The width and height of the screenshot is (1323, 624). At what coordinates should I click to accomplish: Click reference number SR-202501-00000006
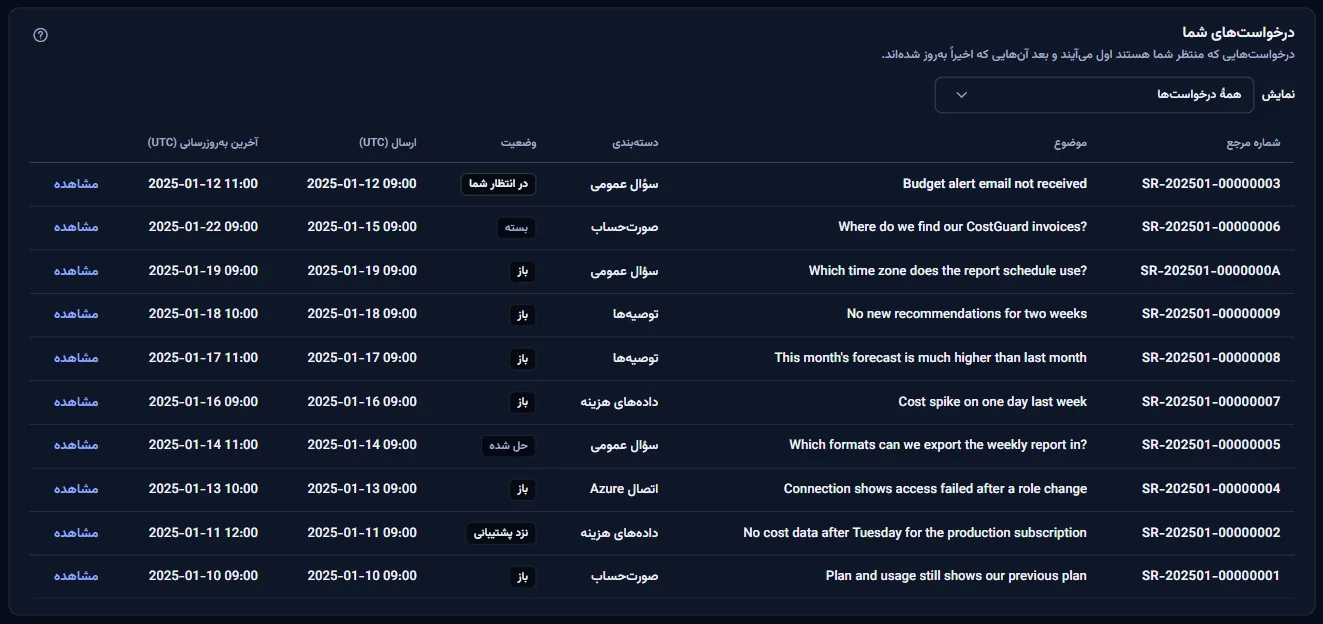[x=1210, y=227]
